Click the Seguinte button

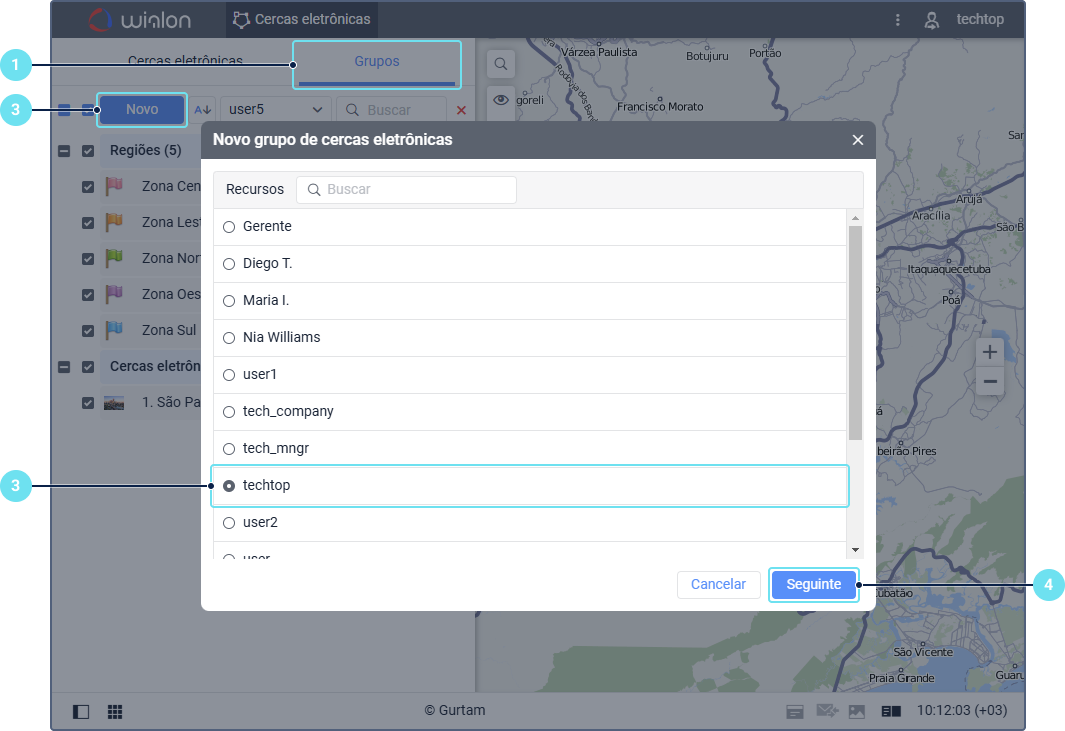tap(813, 585)
